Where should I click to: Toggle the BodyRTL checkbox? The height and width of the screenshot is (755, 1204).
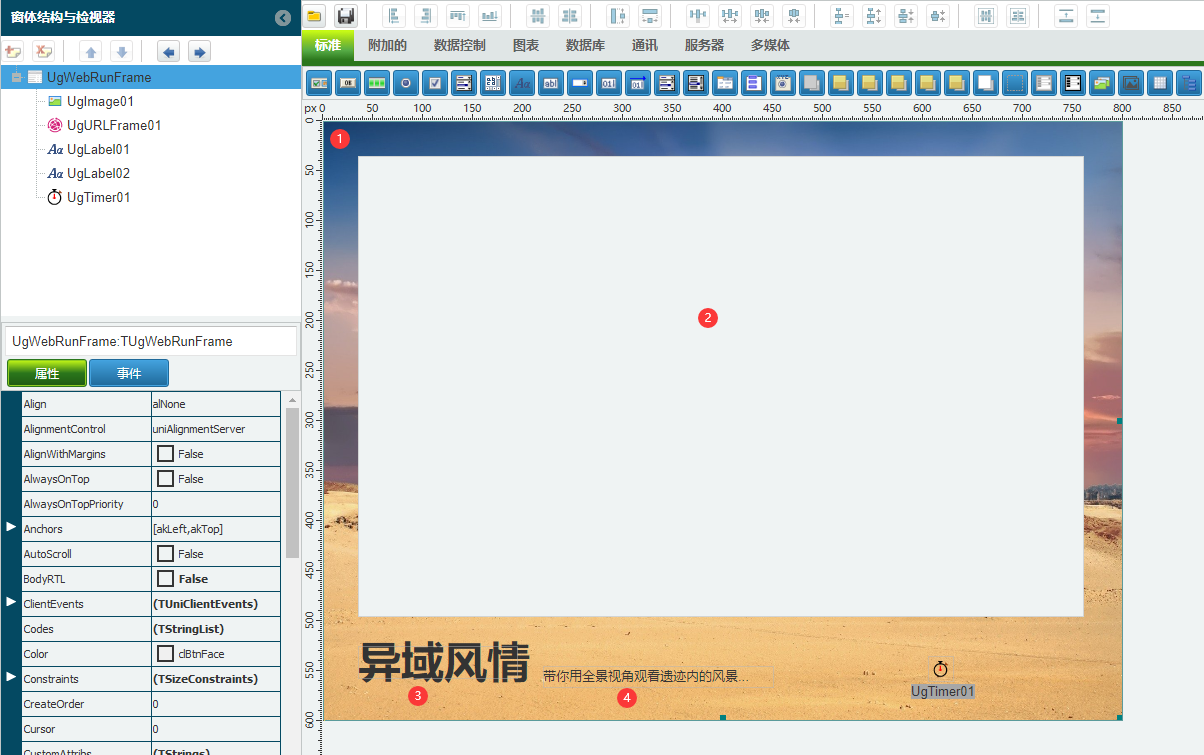coord(166,579)
